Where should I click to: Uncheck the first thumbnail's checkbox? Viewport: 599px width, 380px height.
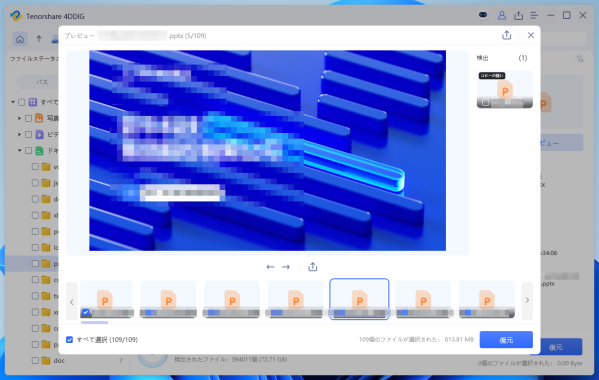coord(86,312)
